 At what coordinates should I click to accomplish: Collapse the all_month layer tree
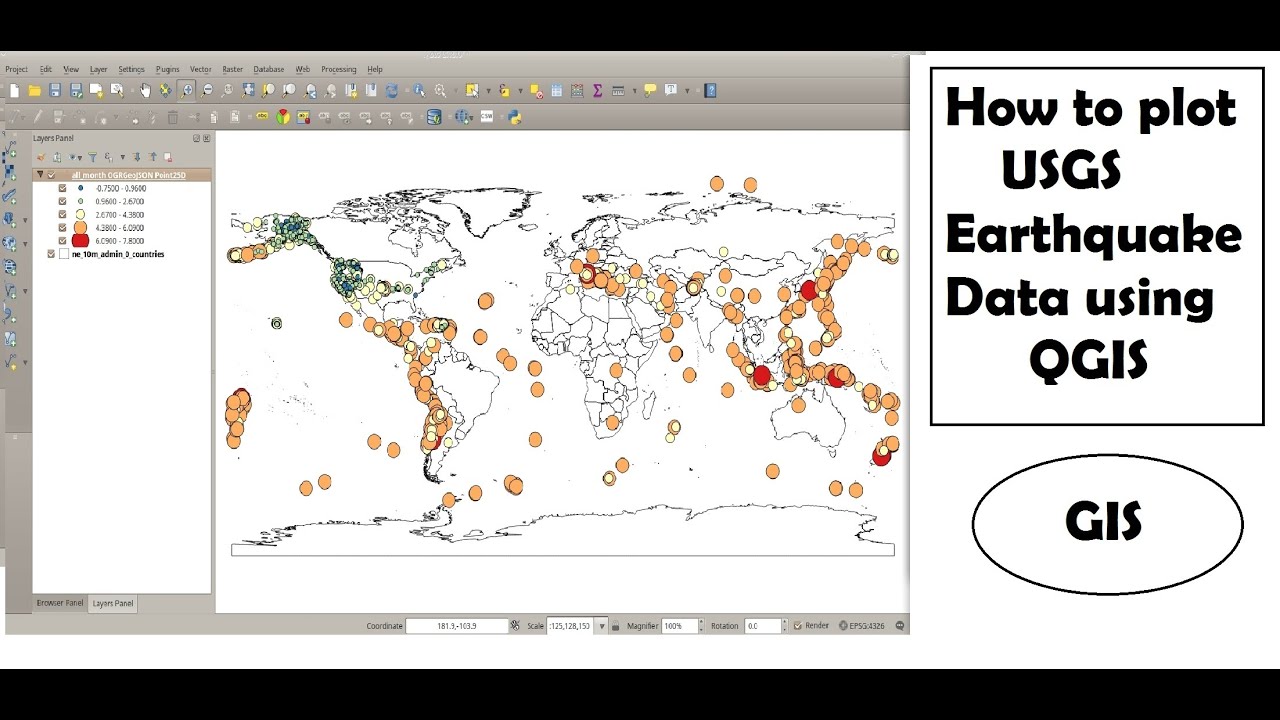pos(40,174)
